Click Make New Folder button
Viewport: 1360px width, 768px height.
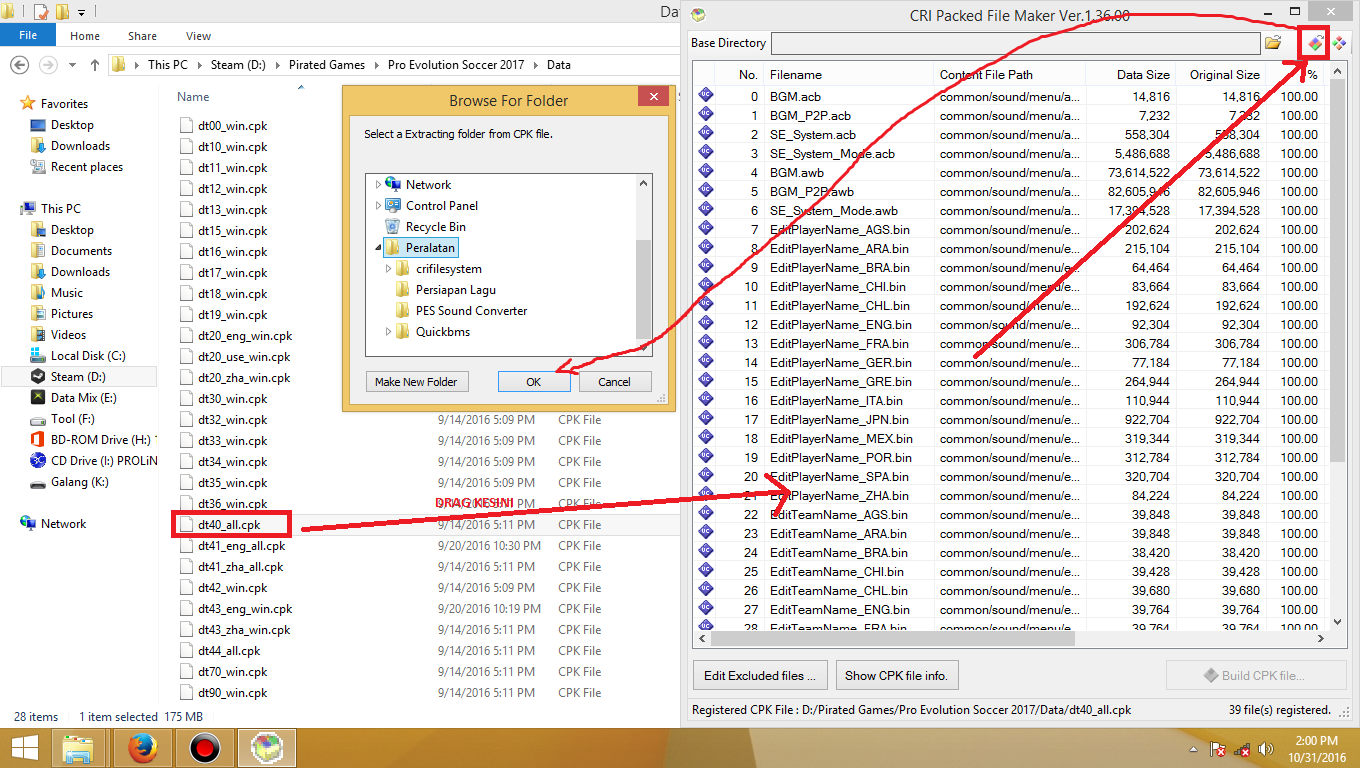pyautogui.click(x=416, y=382)
